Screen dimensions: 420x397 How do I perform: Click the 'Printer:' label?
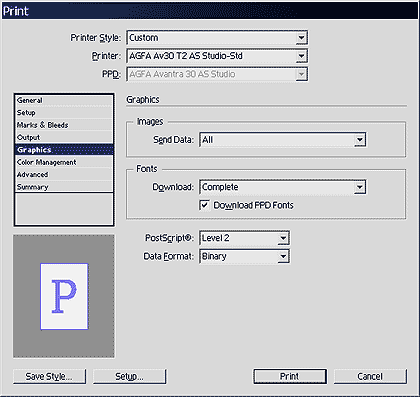[107, 56]
